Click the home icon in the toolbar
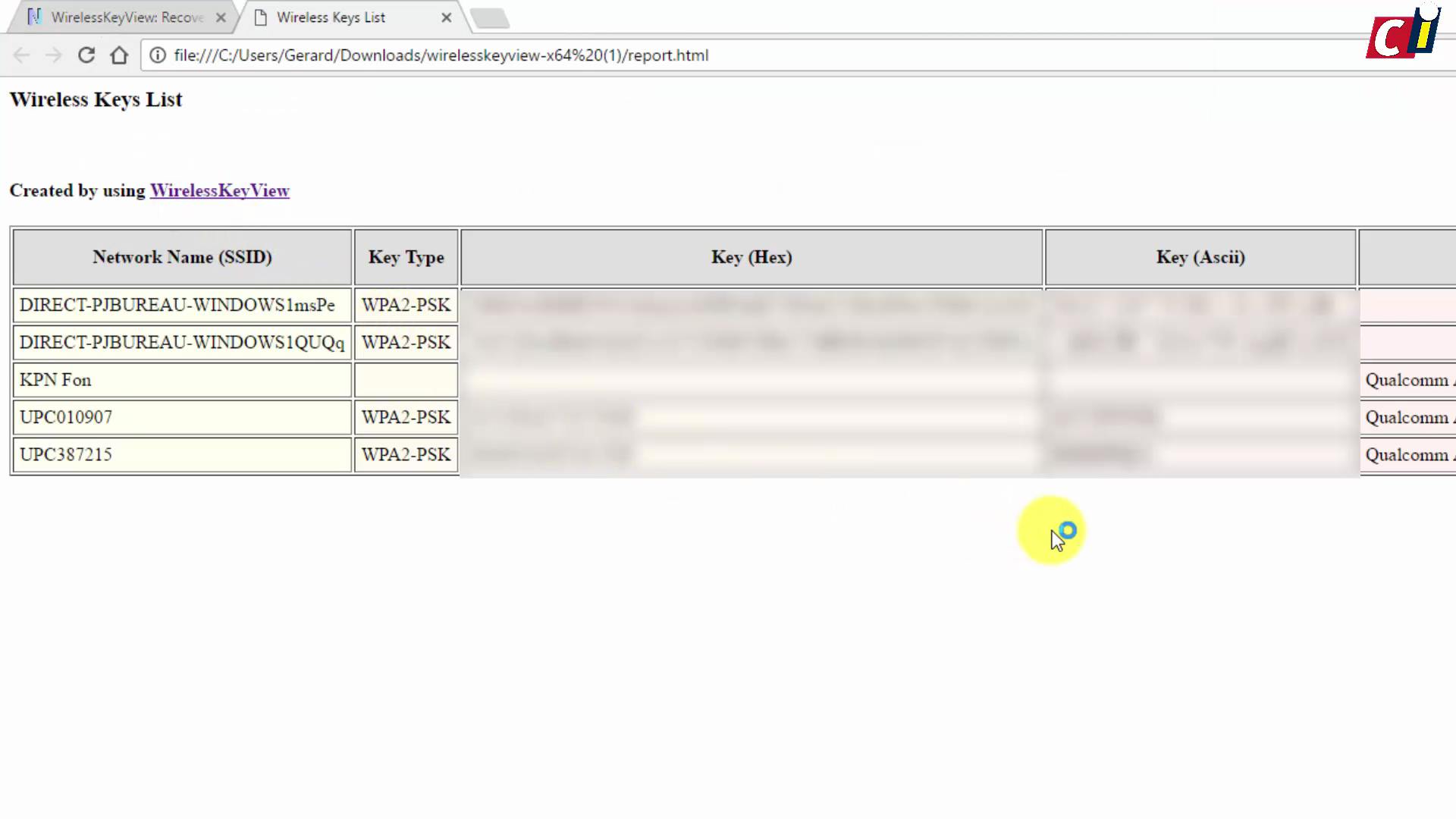The image size is (1456, 819). (x=119, y=55)
